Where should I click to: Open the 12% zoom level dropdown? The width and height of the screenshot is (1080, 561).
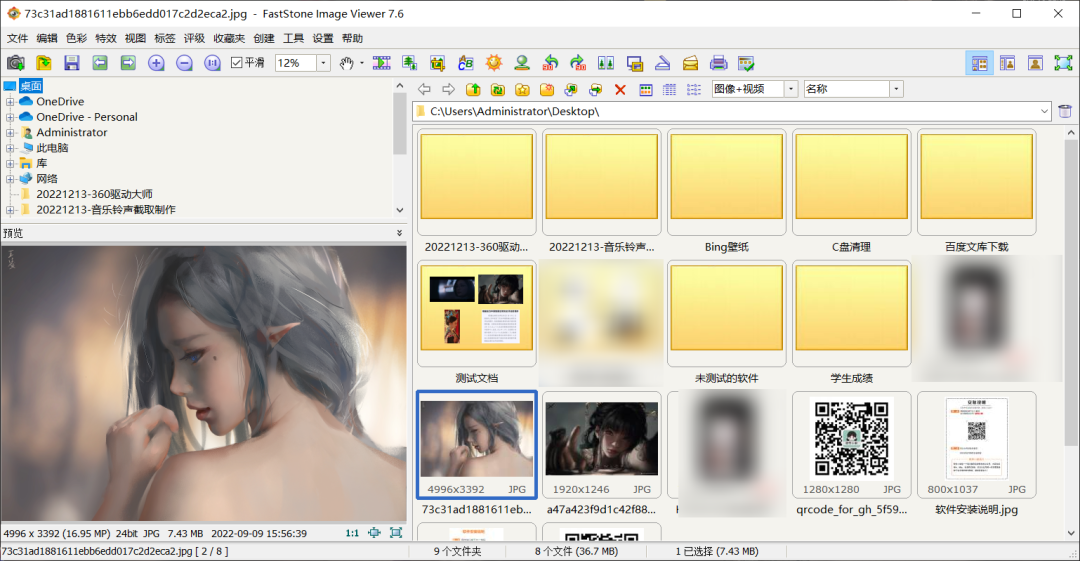[323, 63]
